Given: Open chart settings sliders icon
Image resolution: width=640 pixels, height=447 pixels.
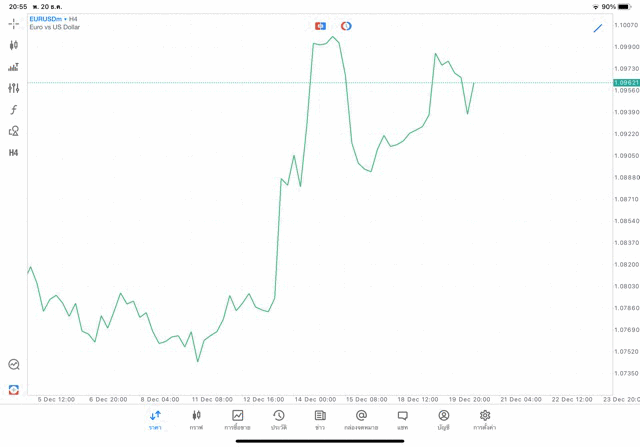Looking at the screenshot, I should point(14,88).
